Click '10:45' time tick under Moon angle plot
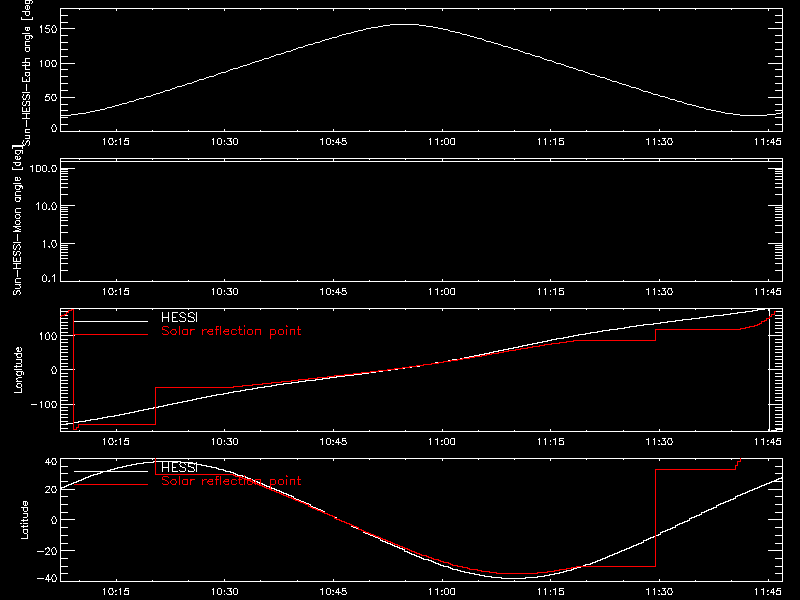Screen dimensions: 800x600 333,292
